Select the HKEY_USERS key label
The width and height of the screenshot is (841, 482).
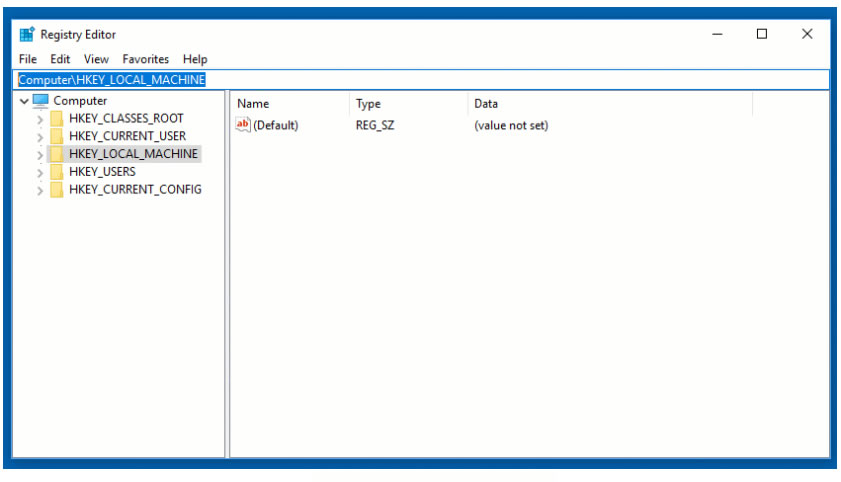(102, 172)
